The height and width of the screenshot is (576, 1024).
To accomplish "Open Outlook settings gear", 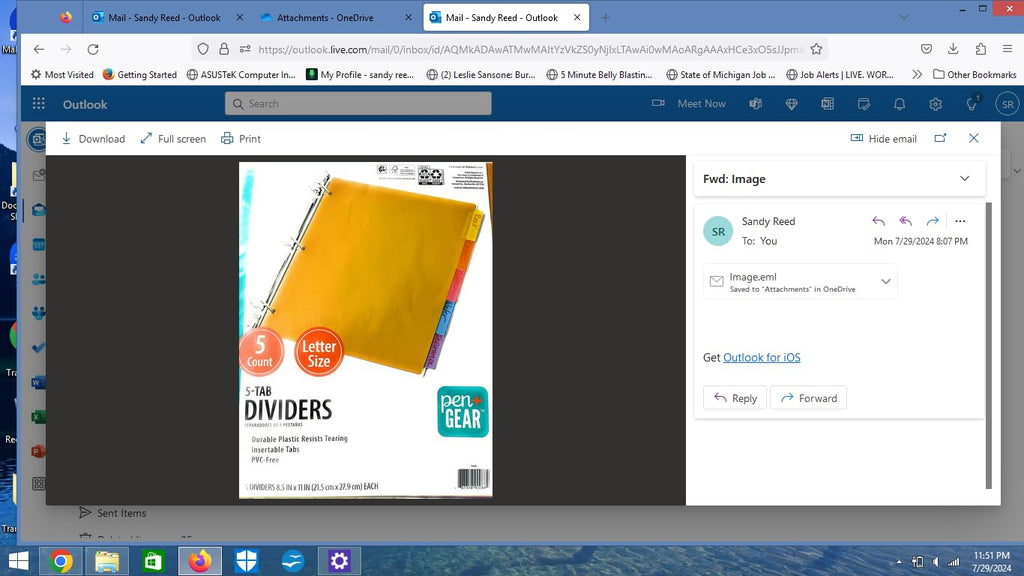I will tap(935, 104).
